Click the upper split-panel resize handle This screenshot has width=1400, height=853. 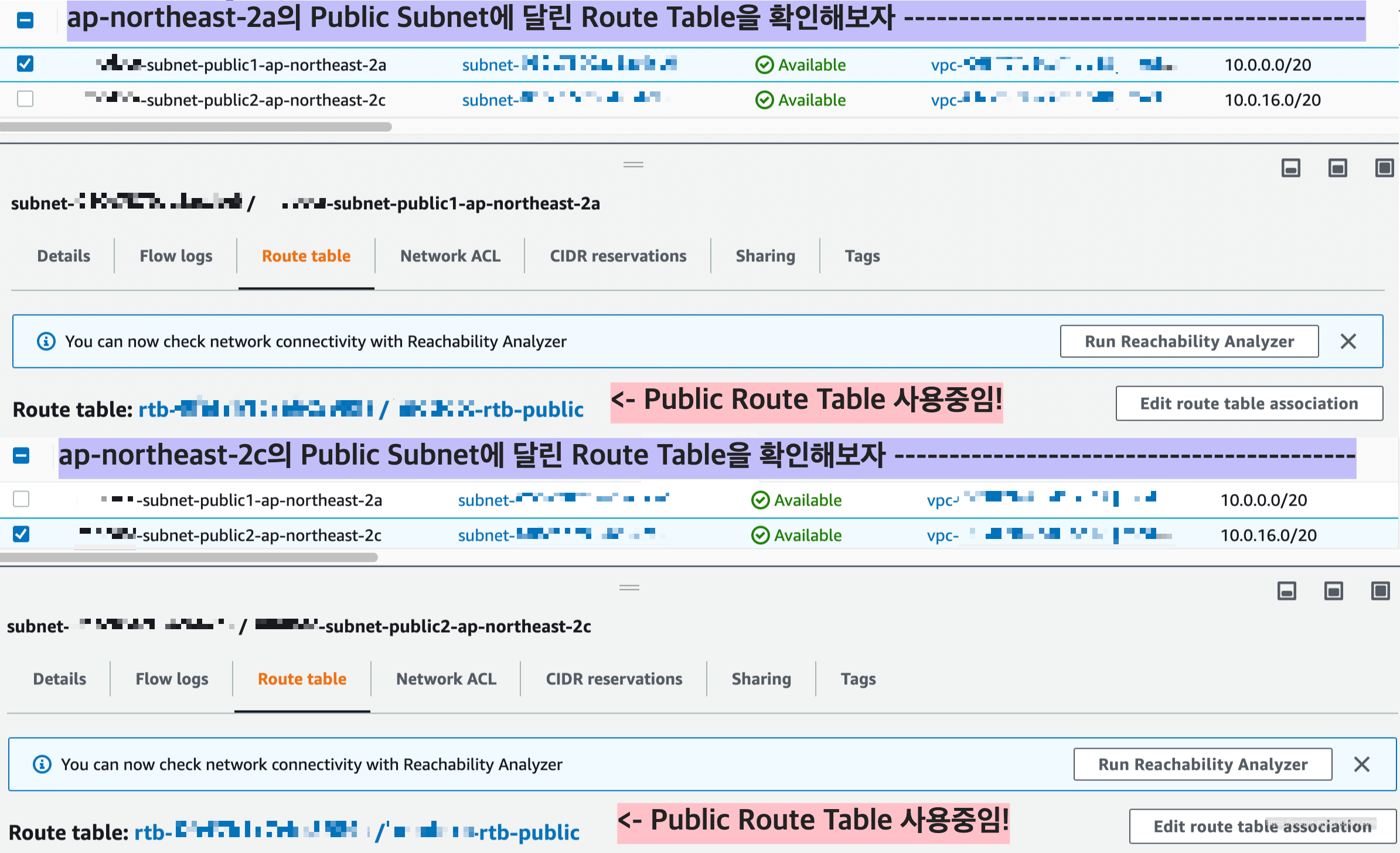pyautogui.click(x=633, y=165)
